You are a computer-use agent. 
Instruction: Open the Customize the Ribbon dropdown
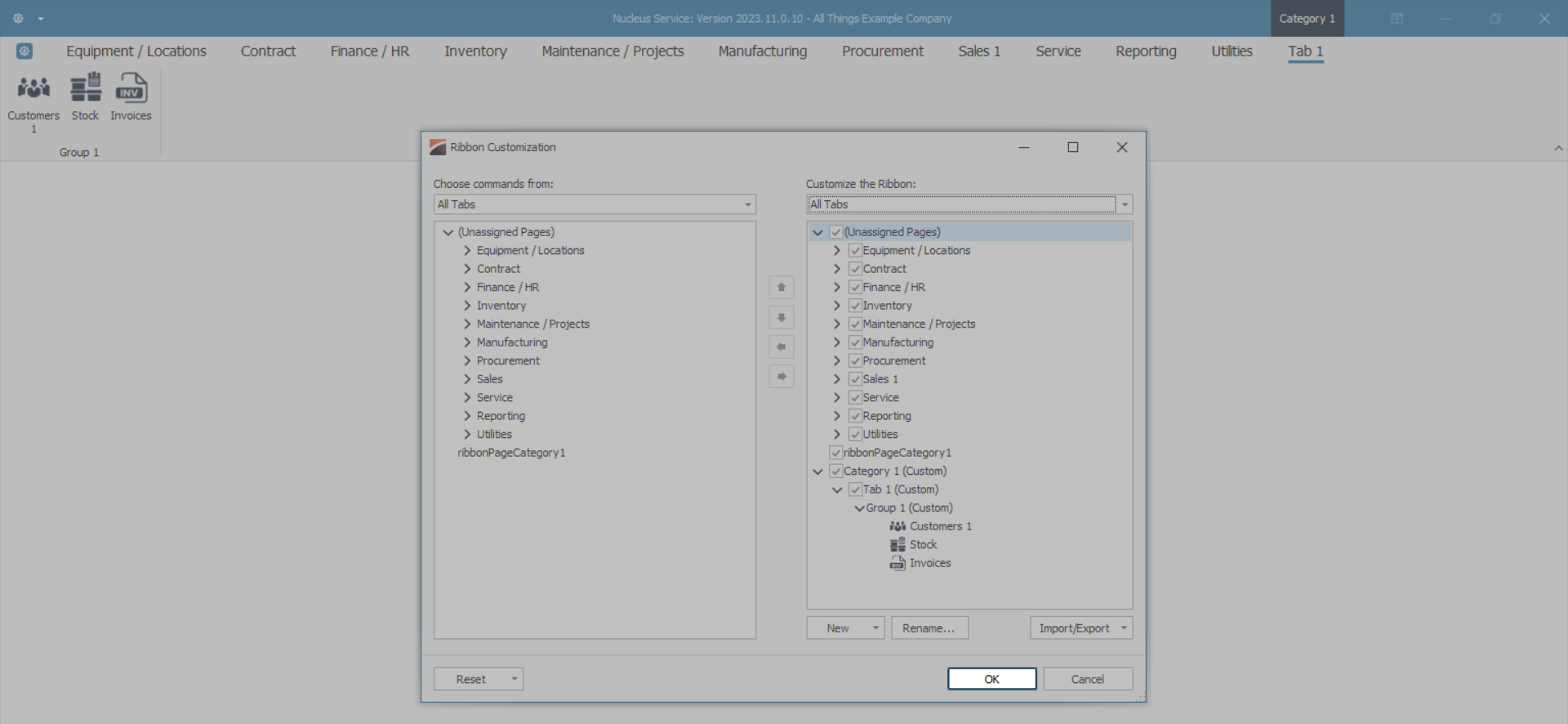point(1125,204)
